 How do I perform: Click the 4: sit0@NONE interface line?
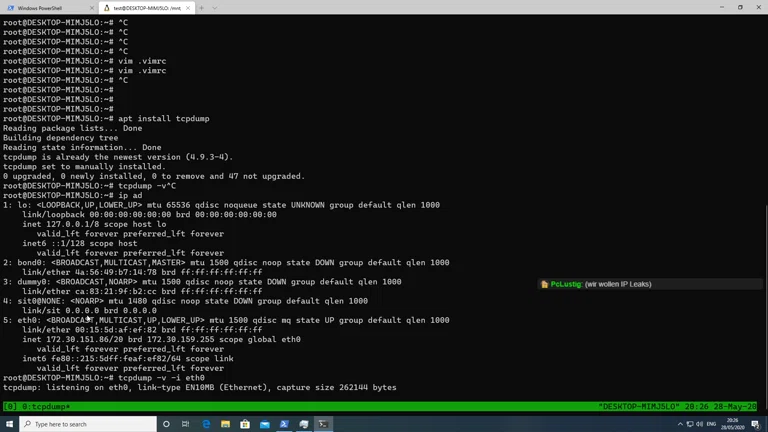(x=186, y=301)
